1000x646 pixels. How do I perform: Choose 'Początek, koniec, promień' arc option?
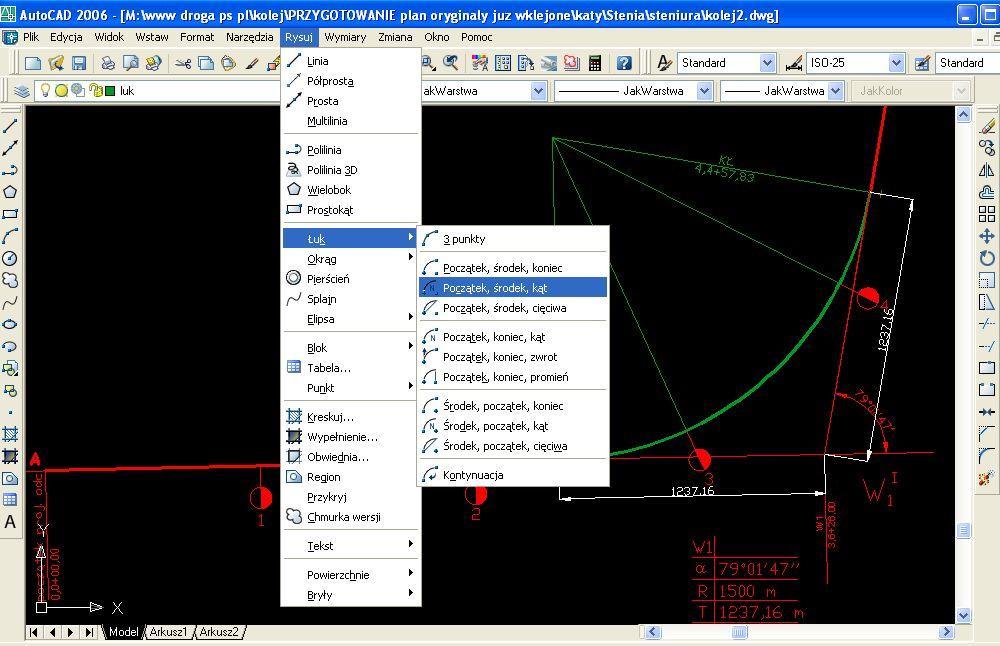click(513, 377)
